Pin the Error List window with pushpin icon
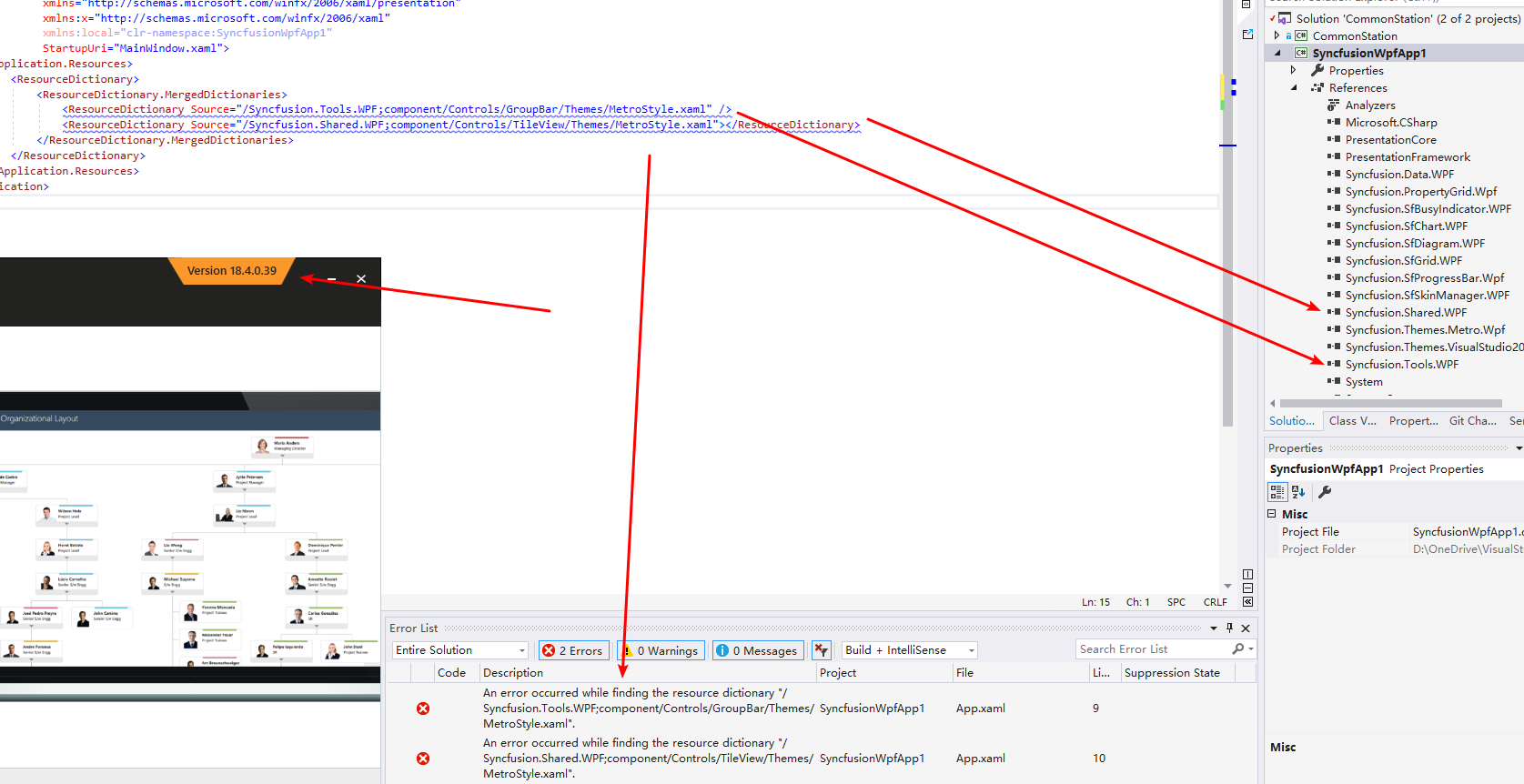 click(x=1229, y=628)
